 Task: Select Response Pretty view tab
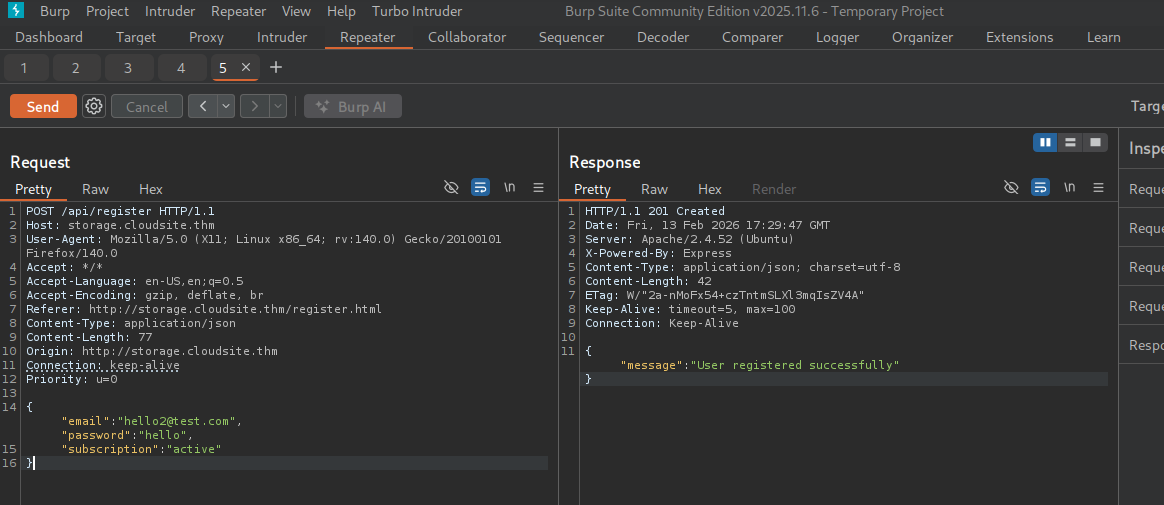[592, 189]
